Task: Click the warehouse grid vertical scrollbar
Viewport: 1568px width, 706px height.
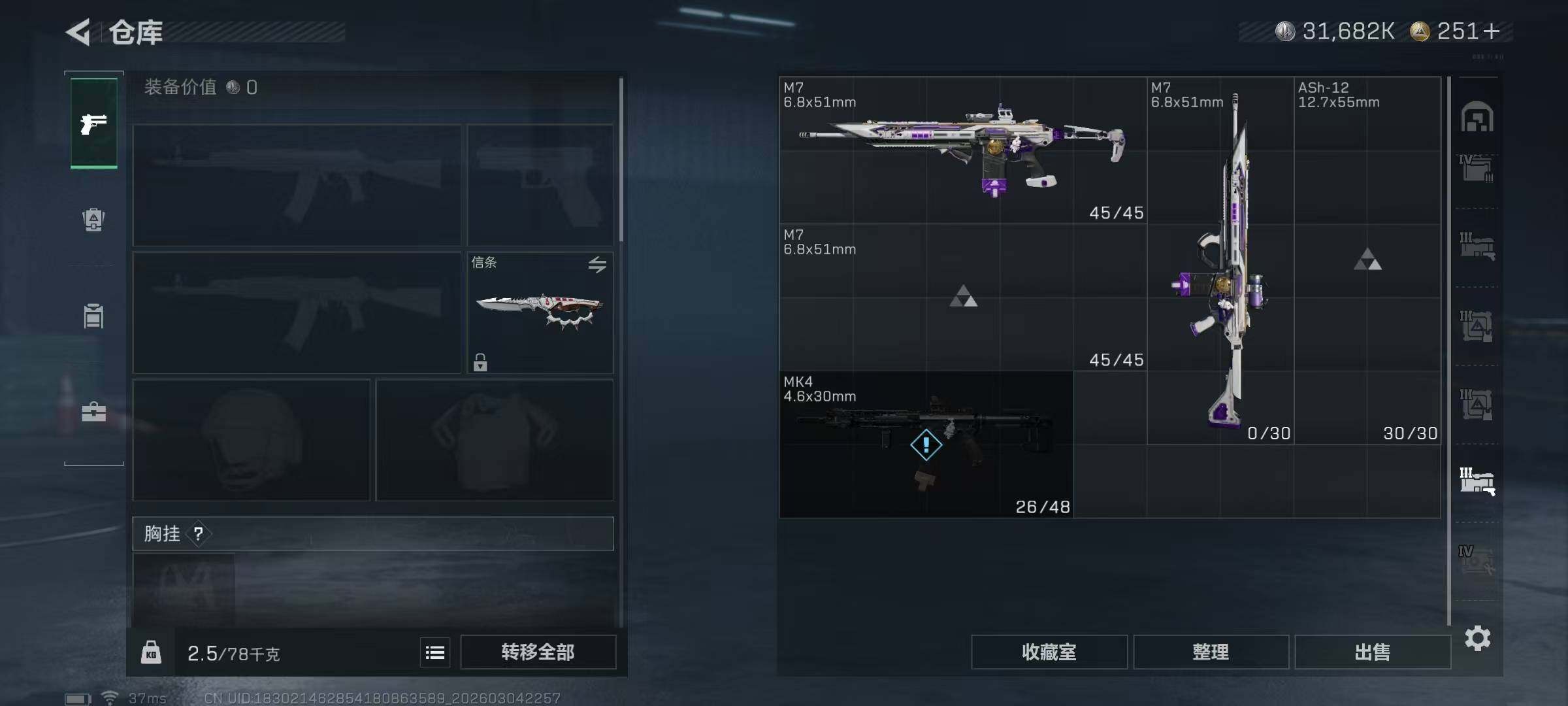Action: click(1449, 350)
